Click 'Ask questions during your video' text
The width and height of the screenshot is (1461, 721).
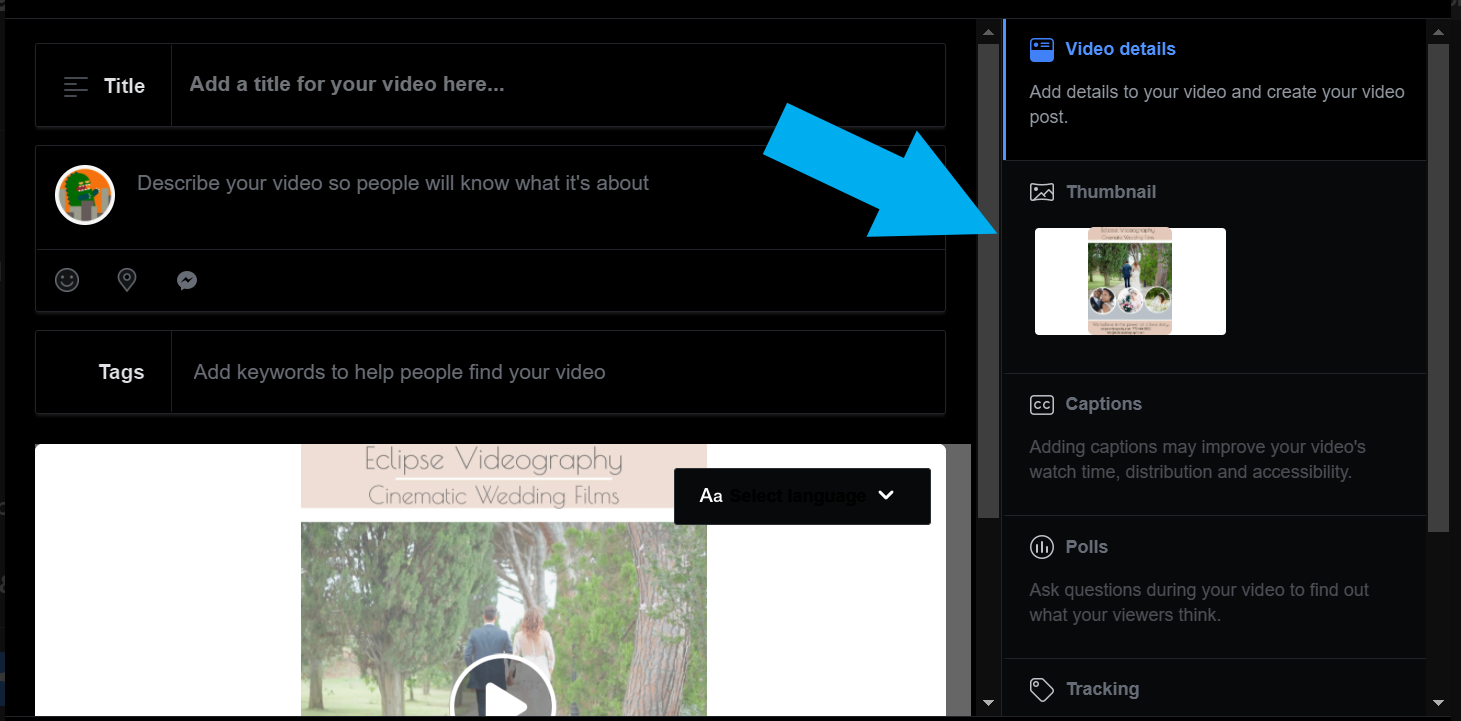1199,602
